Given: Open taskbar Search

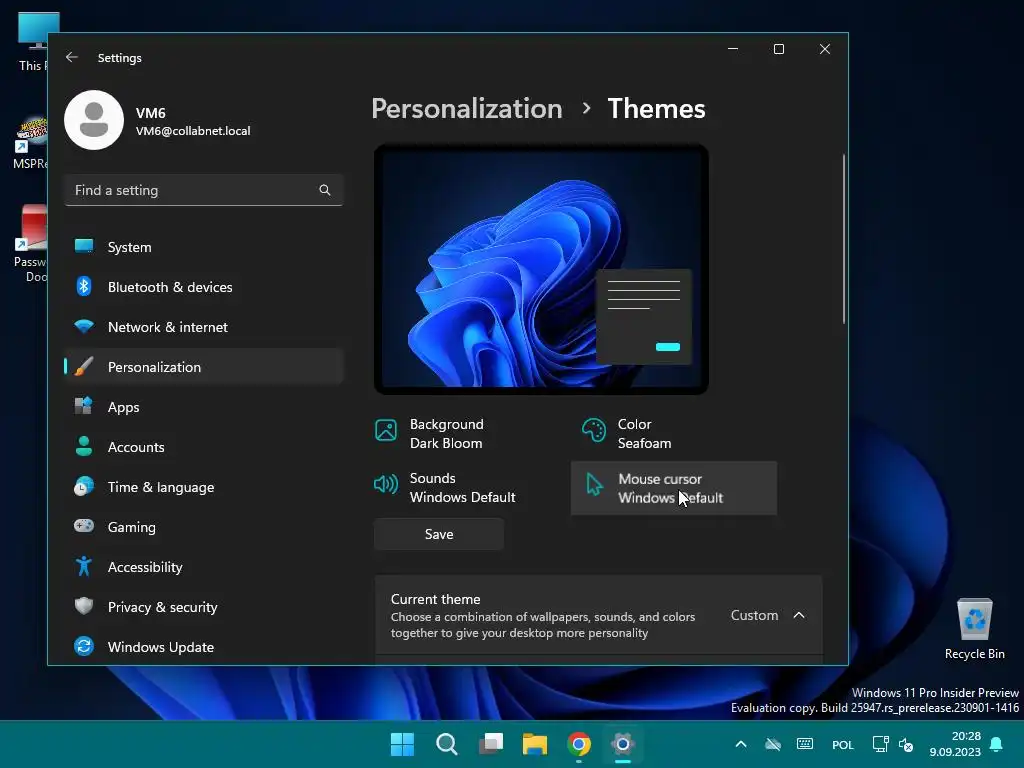Looking at the screenshot, I should coord(447,744).
